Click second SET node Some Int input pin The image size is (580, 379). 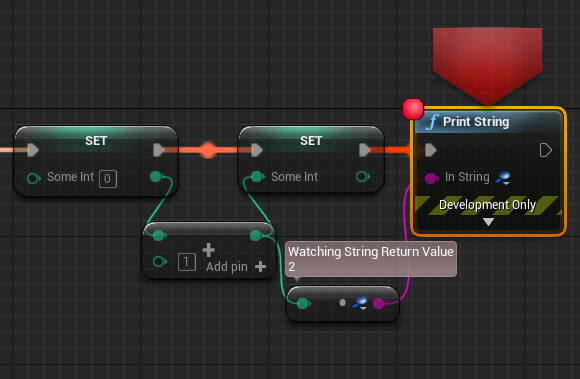257,177
